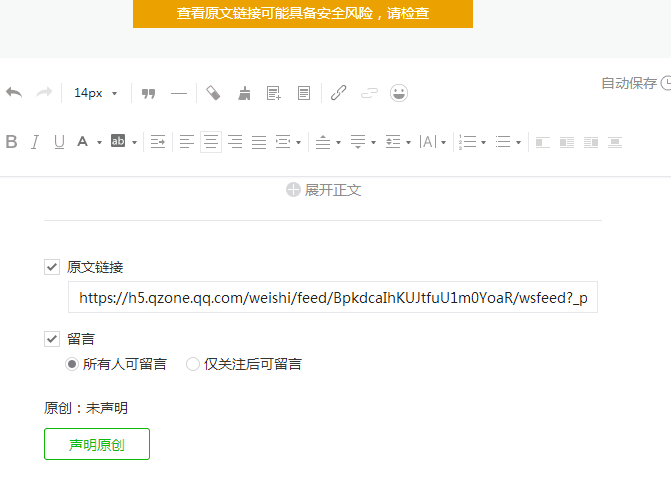
Task: Expand the two-side indent dropdown arrow
Action: pyautogui.click(x=299, y=143)
